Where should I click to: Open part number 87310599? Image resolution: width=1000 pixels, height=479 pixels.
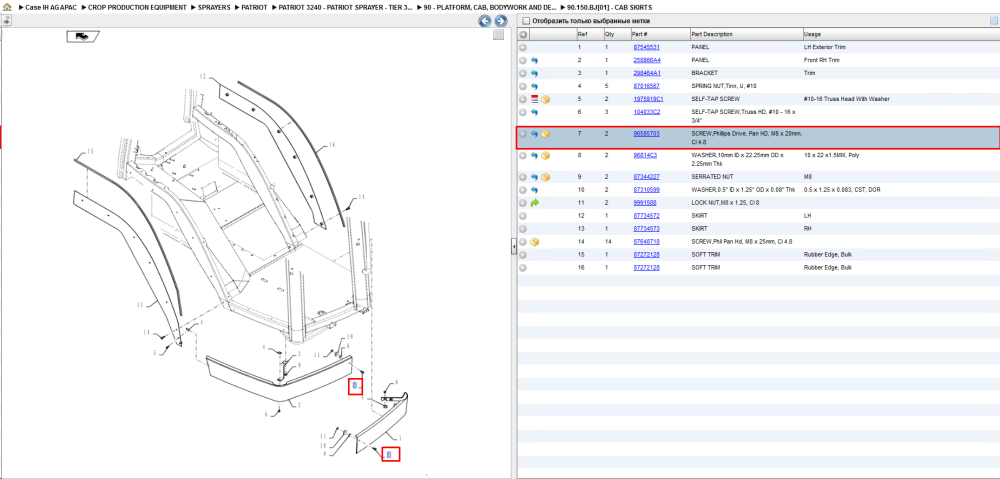[646, 190]
